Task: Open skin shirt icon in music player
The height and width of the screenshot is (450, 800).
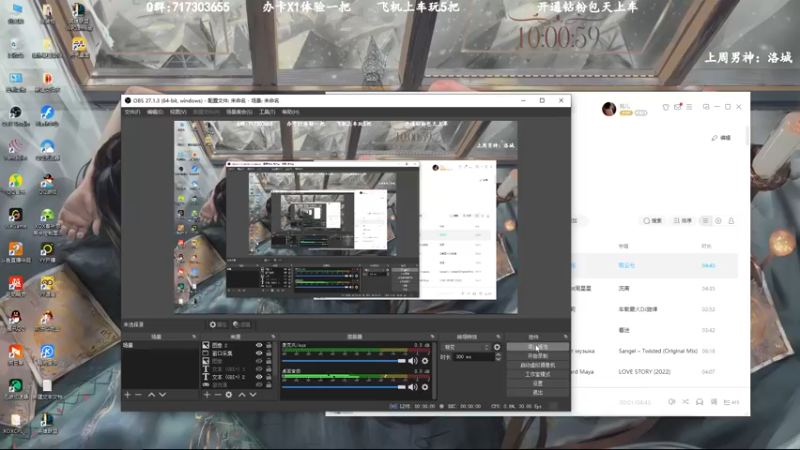Action: [666, 107]
